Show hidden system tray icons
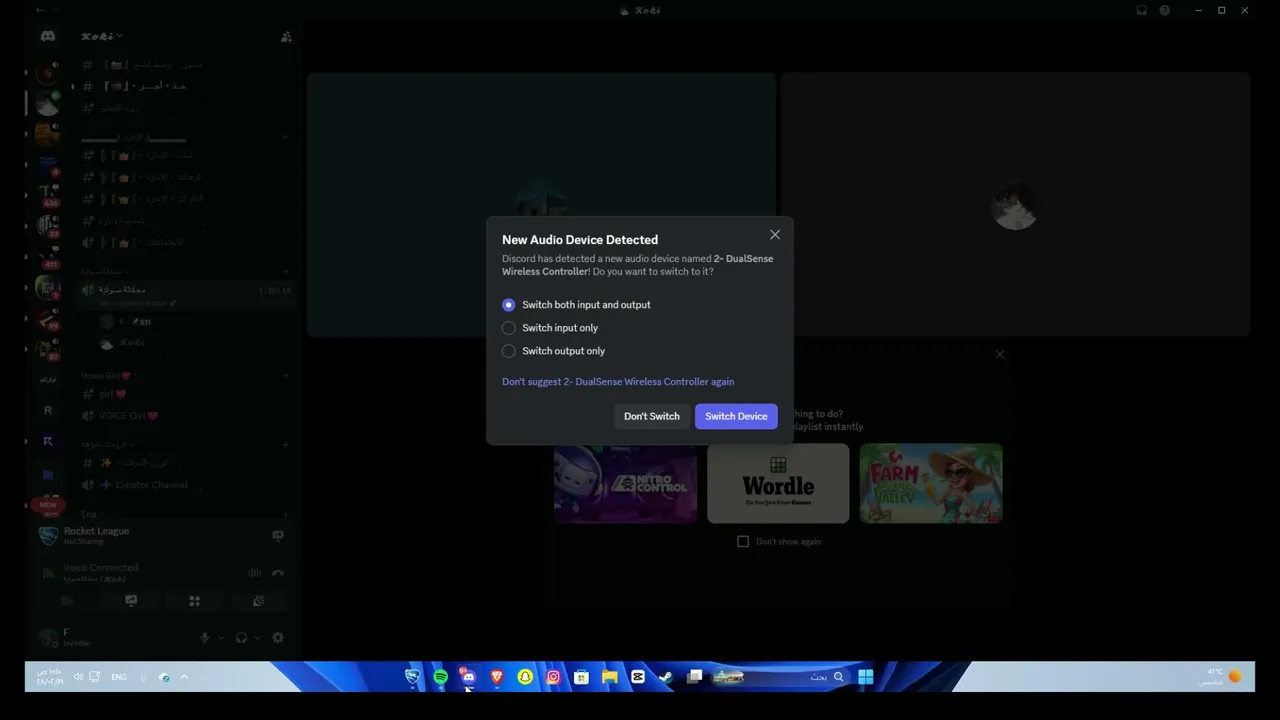Image resolution: width=1280 pixels, height=720 pixels. tap(184, 677)
